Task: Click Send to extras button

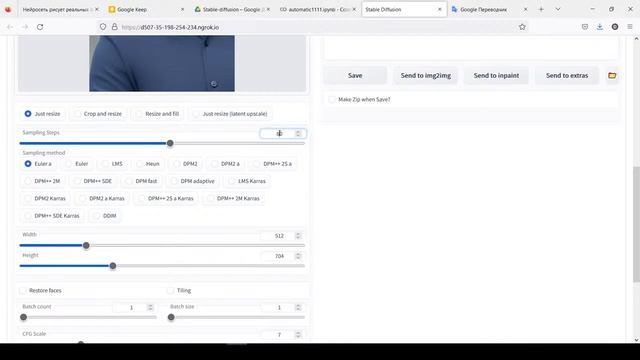Action: click(567, 76)
